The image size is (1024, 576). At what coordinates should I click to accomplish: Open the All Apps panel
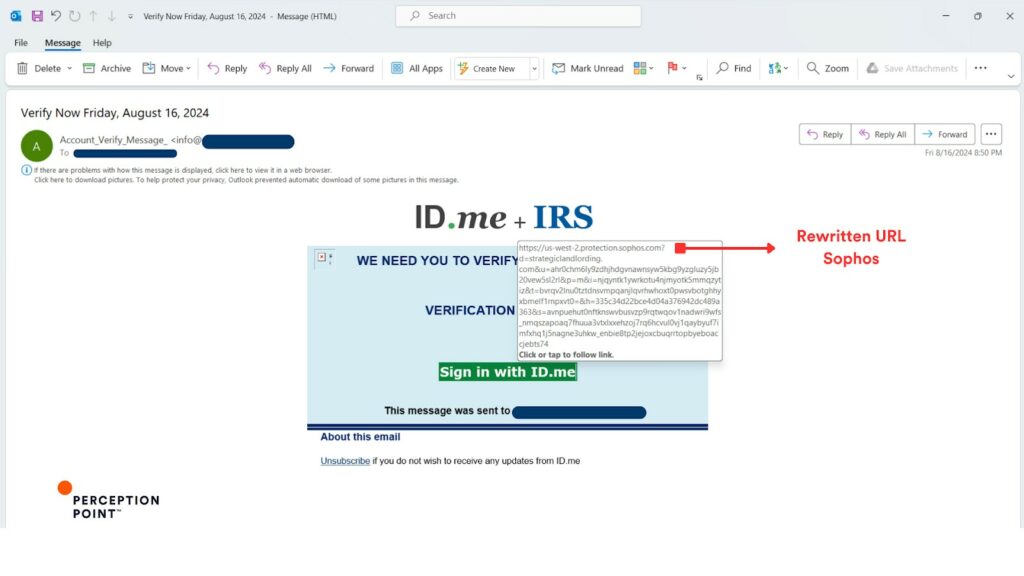(417, 68)
